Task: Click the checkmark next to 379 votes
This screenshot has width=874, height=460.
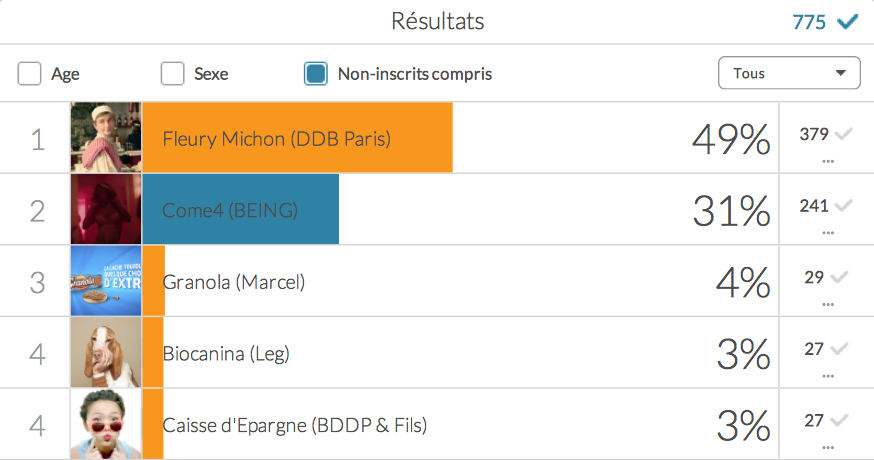Action: [843, 134]
